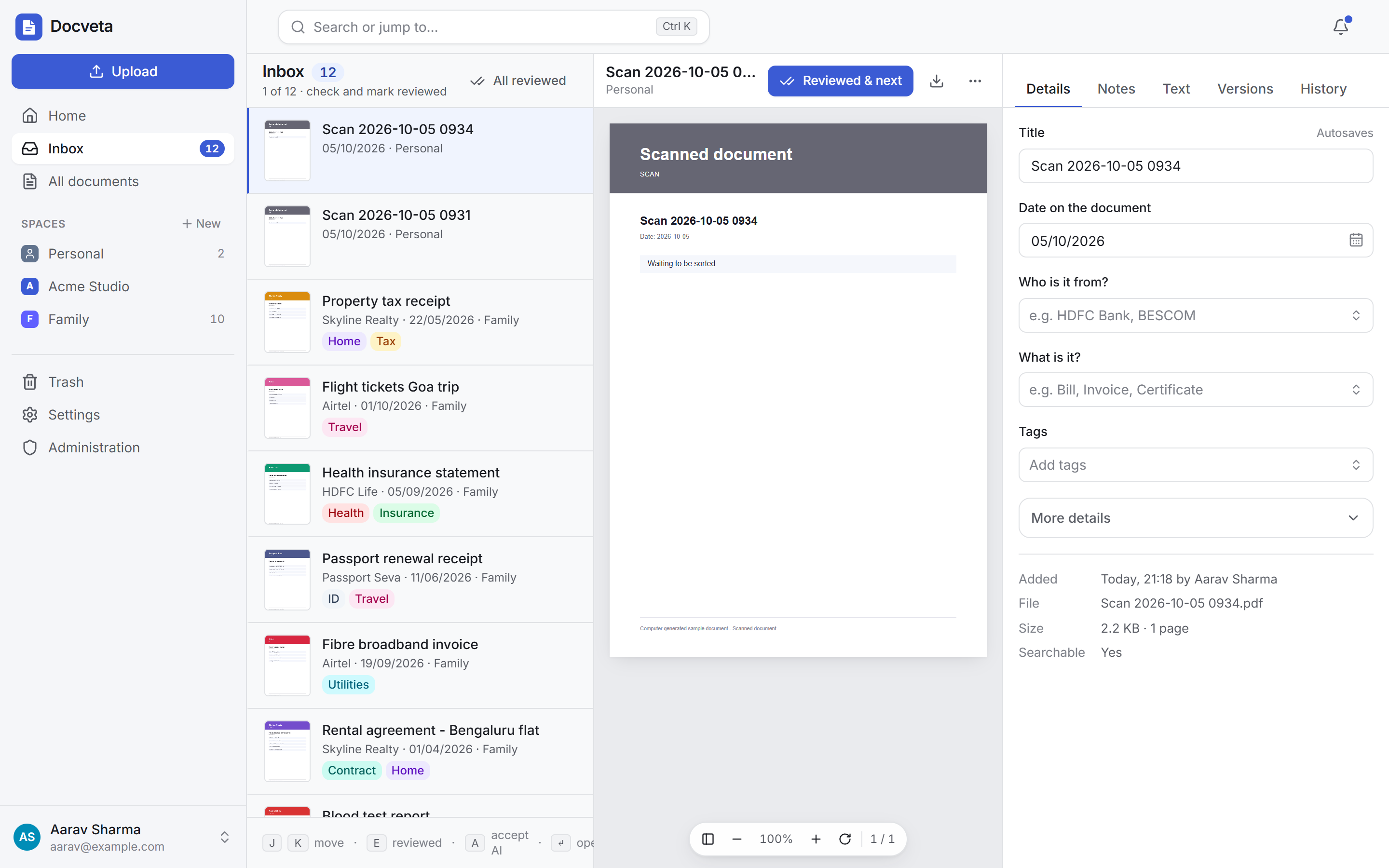Image resolution: width=1389 pixels, height=868 pixels.
Task: Expand the More details section
Action: (1196, 518)
